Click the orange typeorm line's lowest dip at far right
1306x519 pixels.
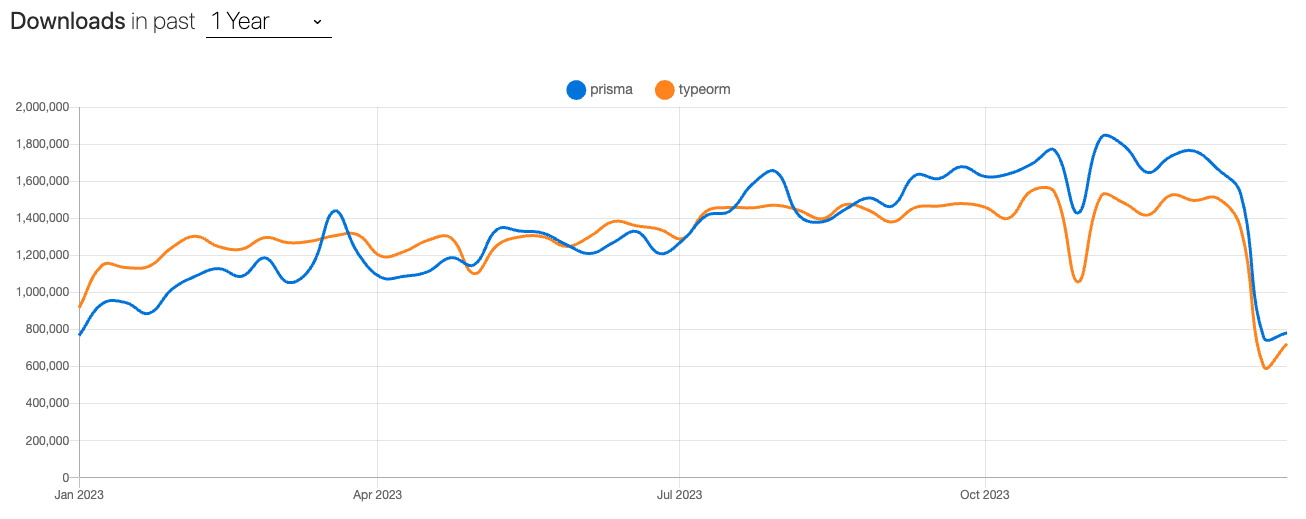point(1266,368)
